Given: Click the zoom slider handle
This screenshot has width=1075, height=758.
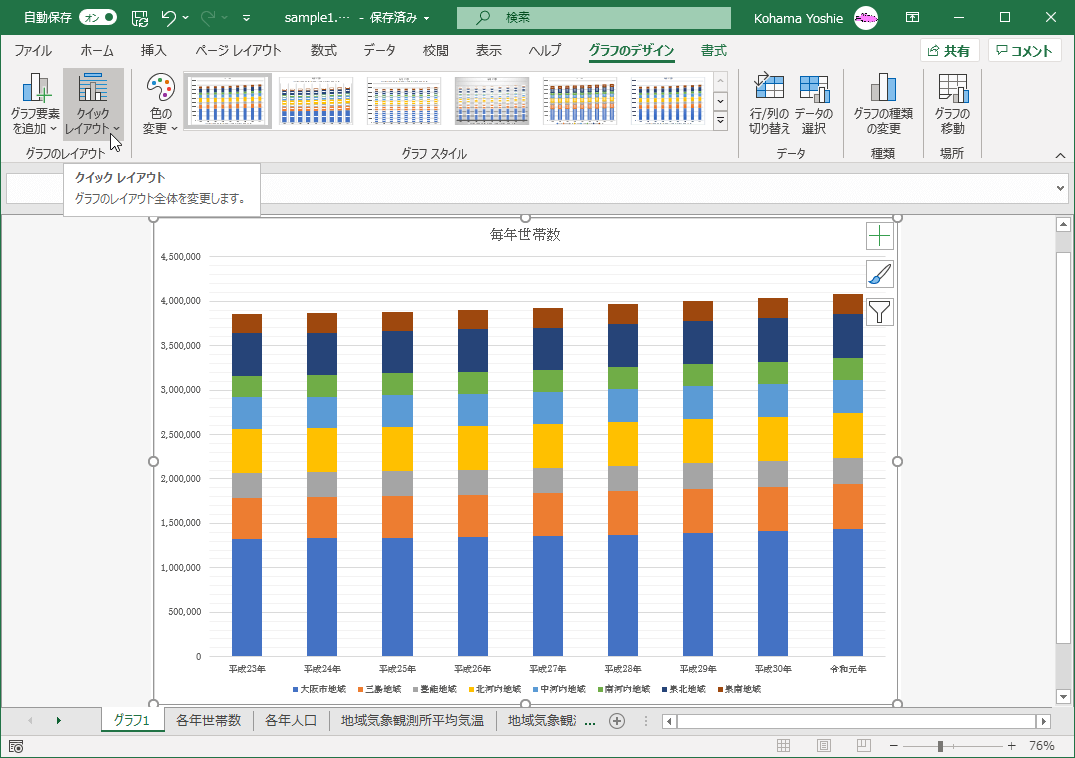Looking at the screenshot, I should point(940,746).
